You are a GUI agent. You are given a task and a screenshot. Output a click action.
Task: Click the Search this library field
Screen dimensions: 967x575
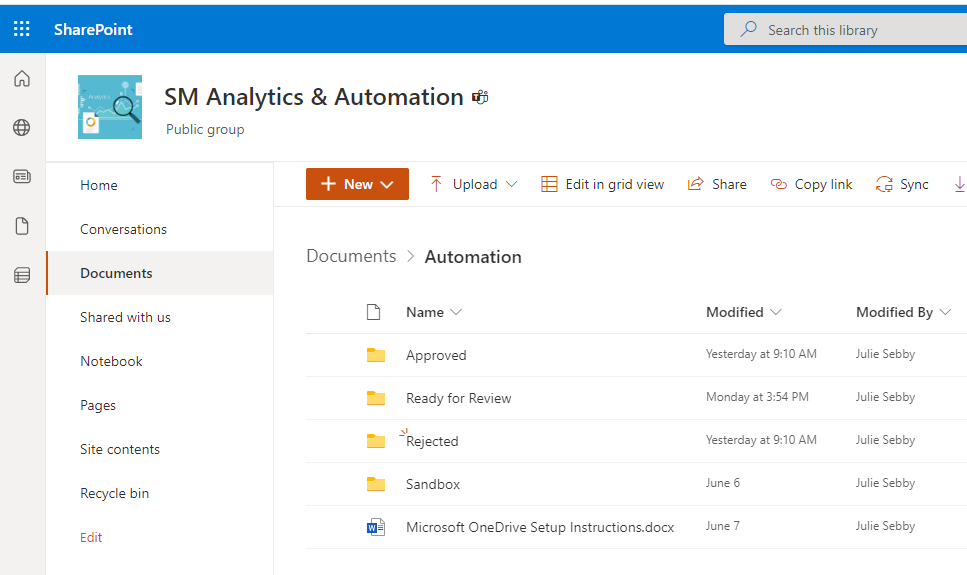coord(846,30)
